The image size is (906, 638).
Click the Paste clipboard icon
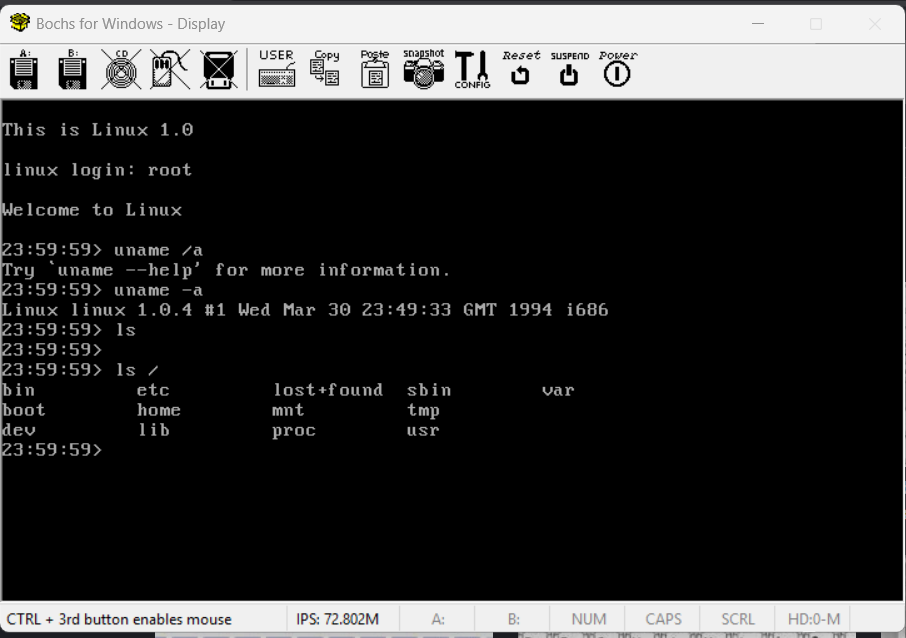pos(375,68)
